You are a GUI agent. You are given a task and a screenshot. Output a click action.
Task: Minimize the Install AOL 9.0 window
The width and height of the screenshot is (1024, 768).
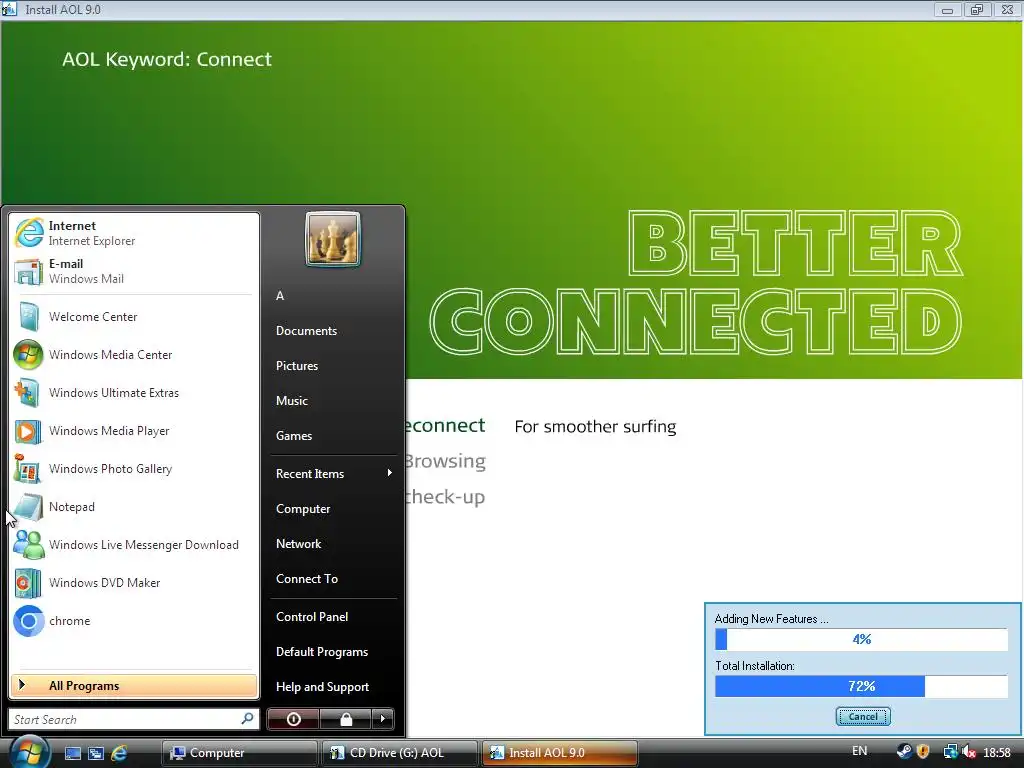click(947, 10)
